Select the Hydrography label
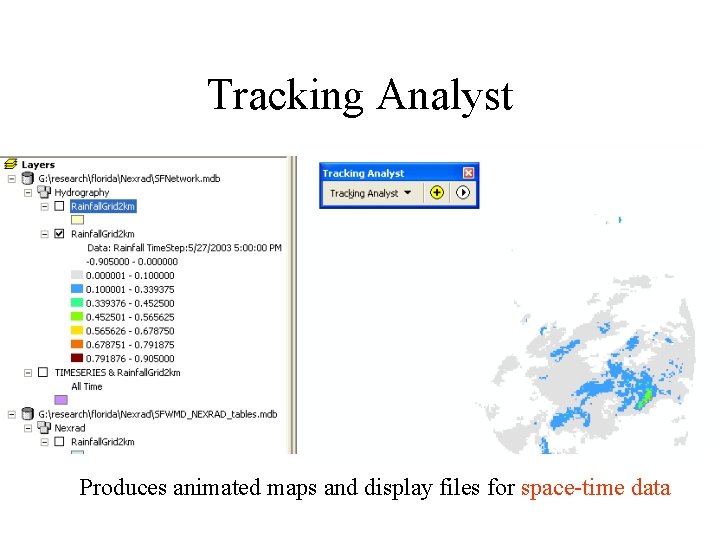The height and width of the screenshot is (540, 720). [82, 192]
